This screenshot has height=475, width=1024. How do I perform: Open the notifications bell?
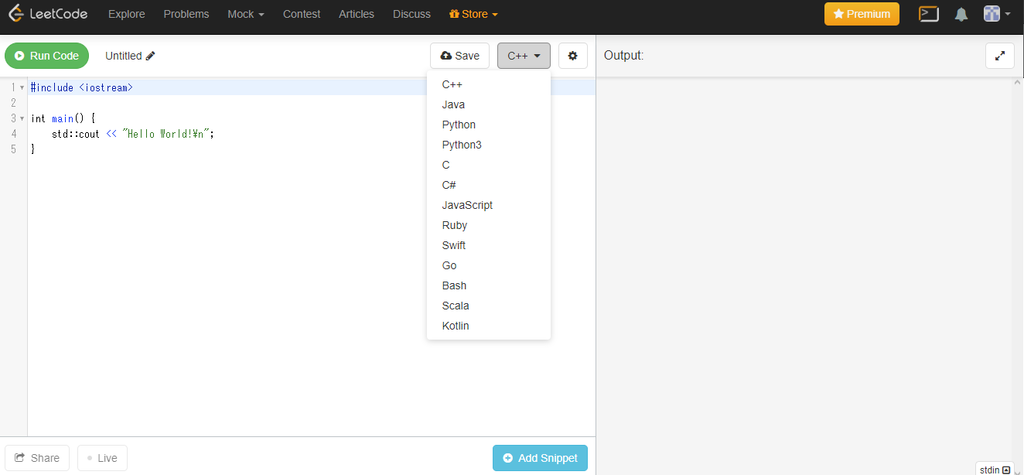pyautogui.click(x=961, y=14)
